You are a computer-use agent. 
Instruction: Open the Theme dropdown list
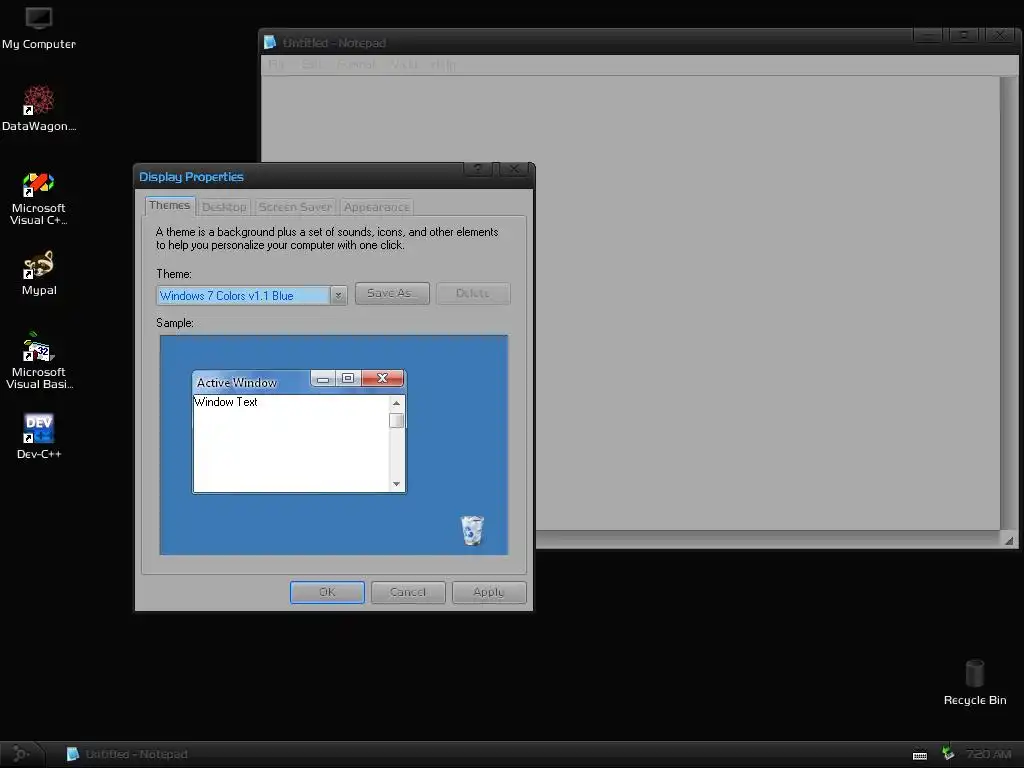(x=338, y=295)
